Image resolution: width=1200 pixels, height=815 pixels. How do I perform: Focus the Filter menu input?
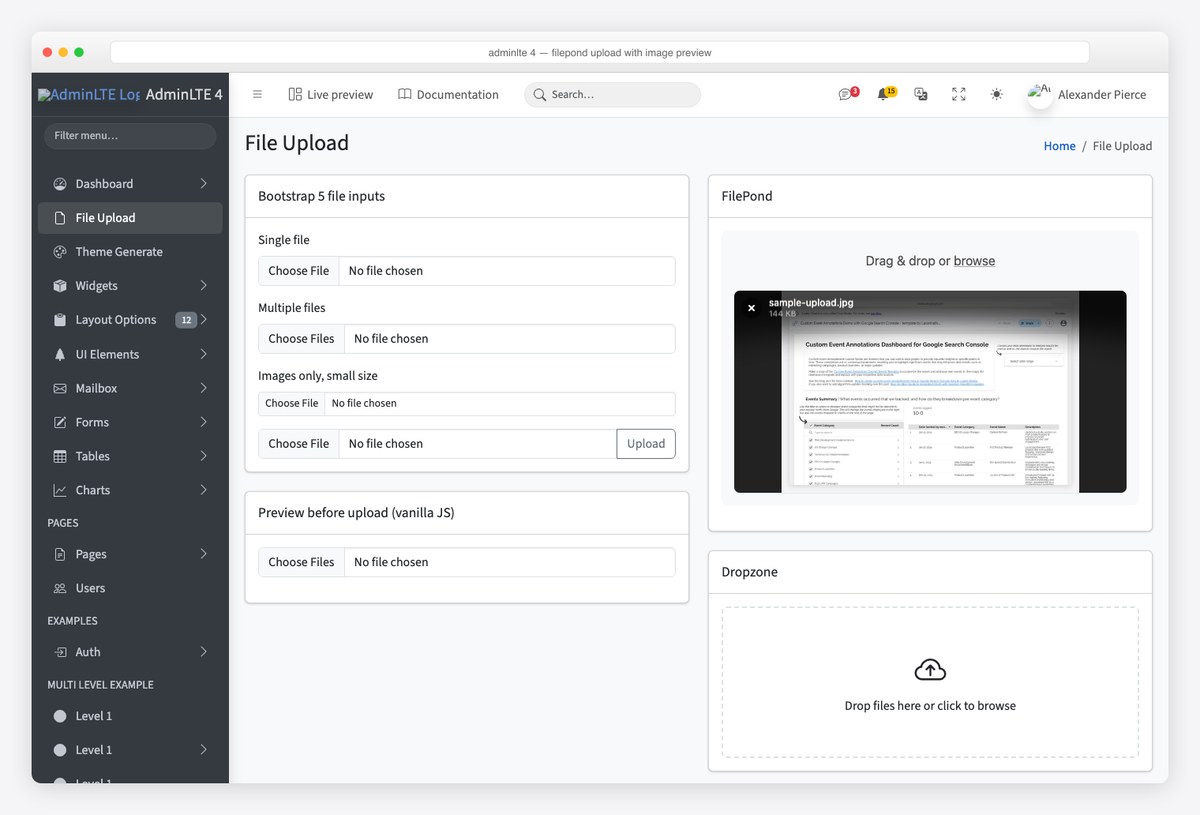tap(130, 136)
